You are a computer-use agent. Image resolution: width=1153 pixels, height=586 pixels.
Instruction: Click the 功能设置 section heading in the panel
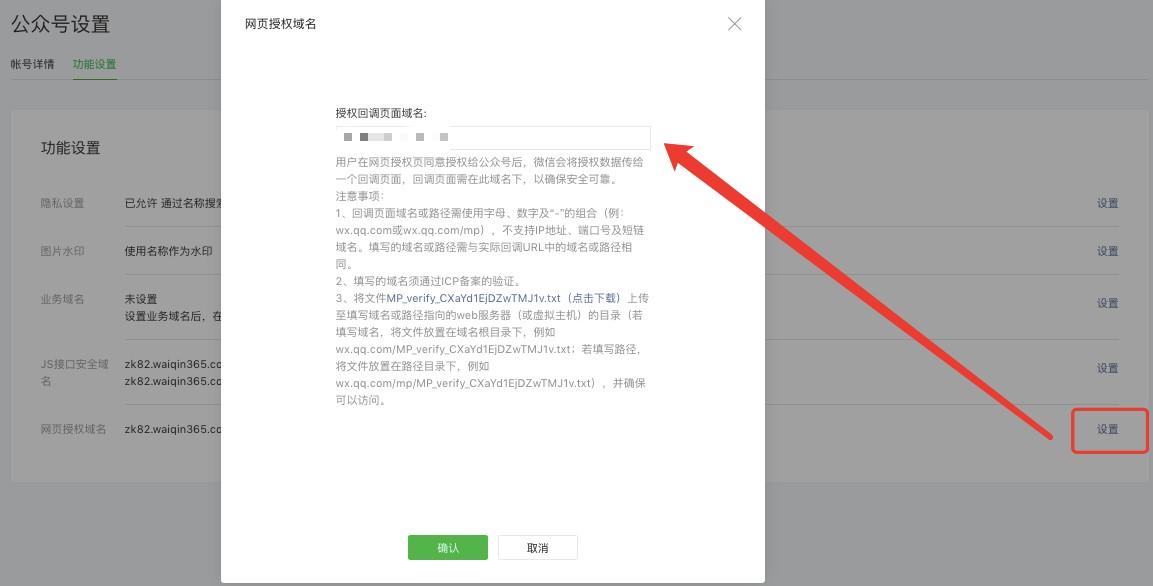70,148
